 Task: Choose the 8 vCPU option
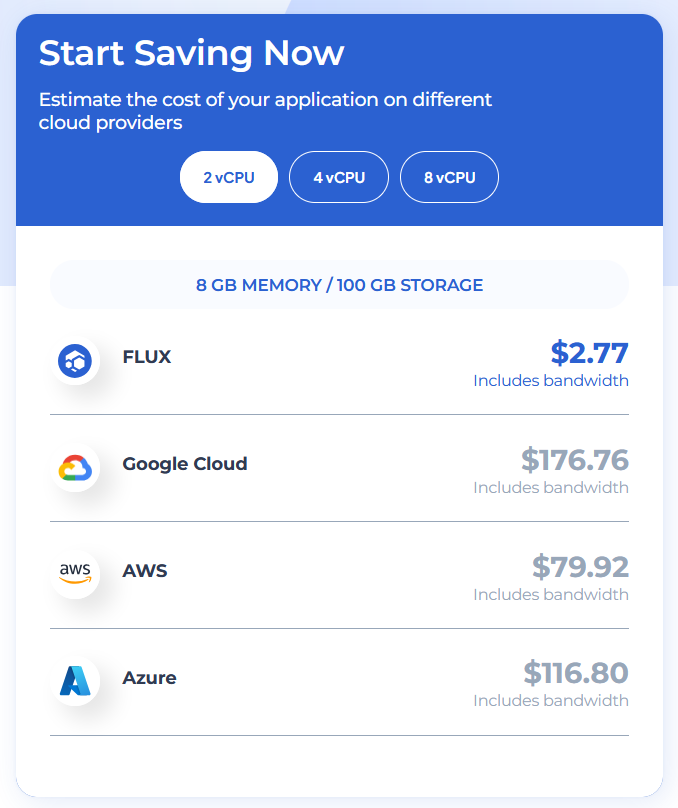449,178
